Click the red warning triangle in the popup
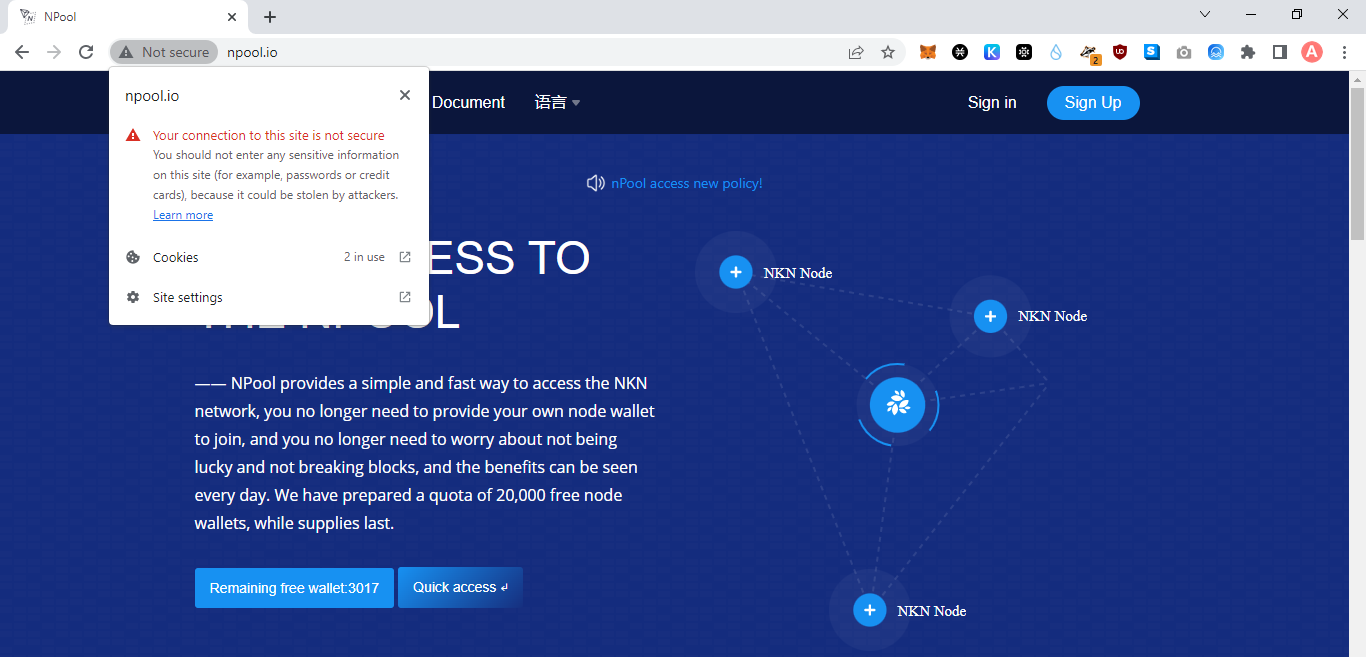This screenshot has height=657, width=1366. tap(133, 135)
